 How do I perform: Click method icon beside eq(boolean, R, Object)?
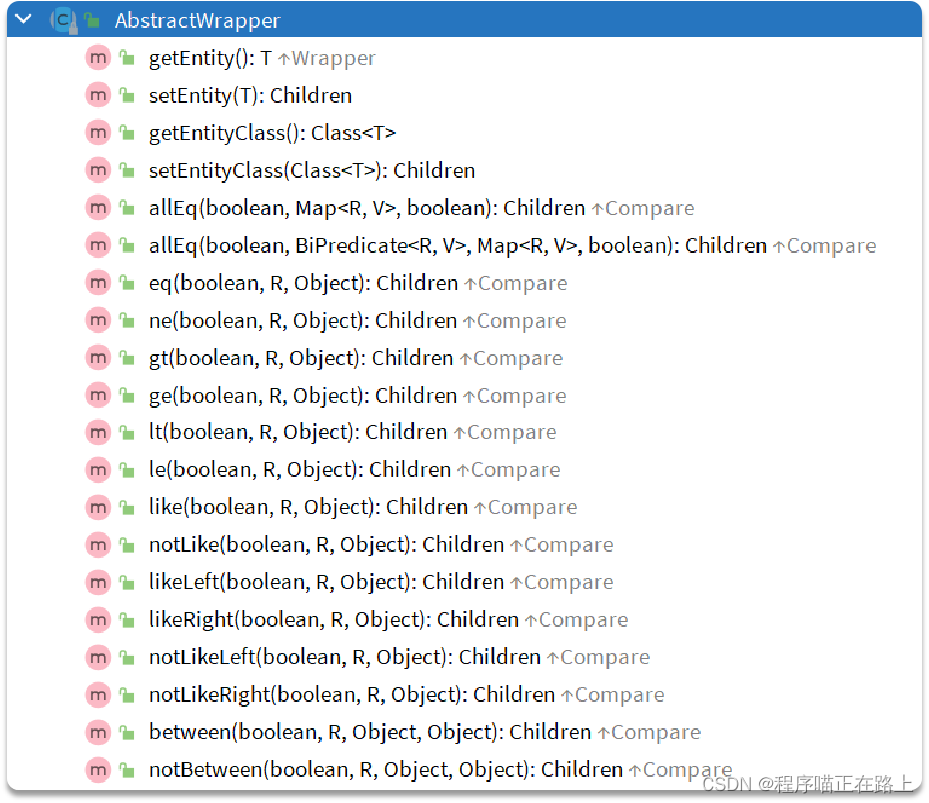[x=98, y=283]
